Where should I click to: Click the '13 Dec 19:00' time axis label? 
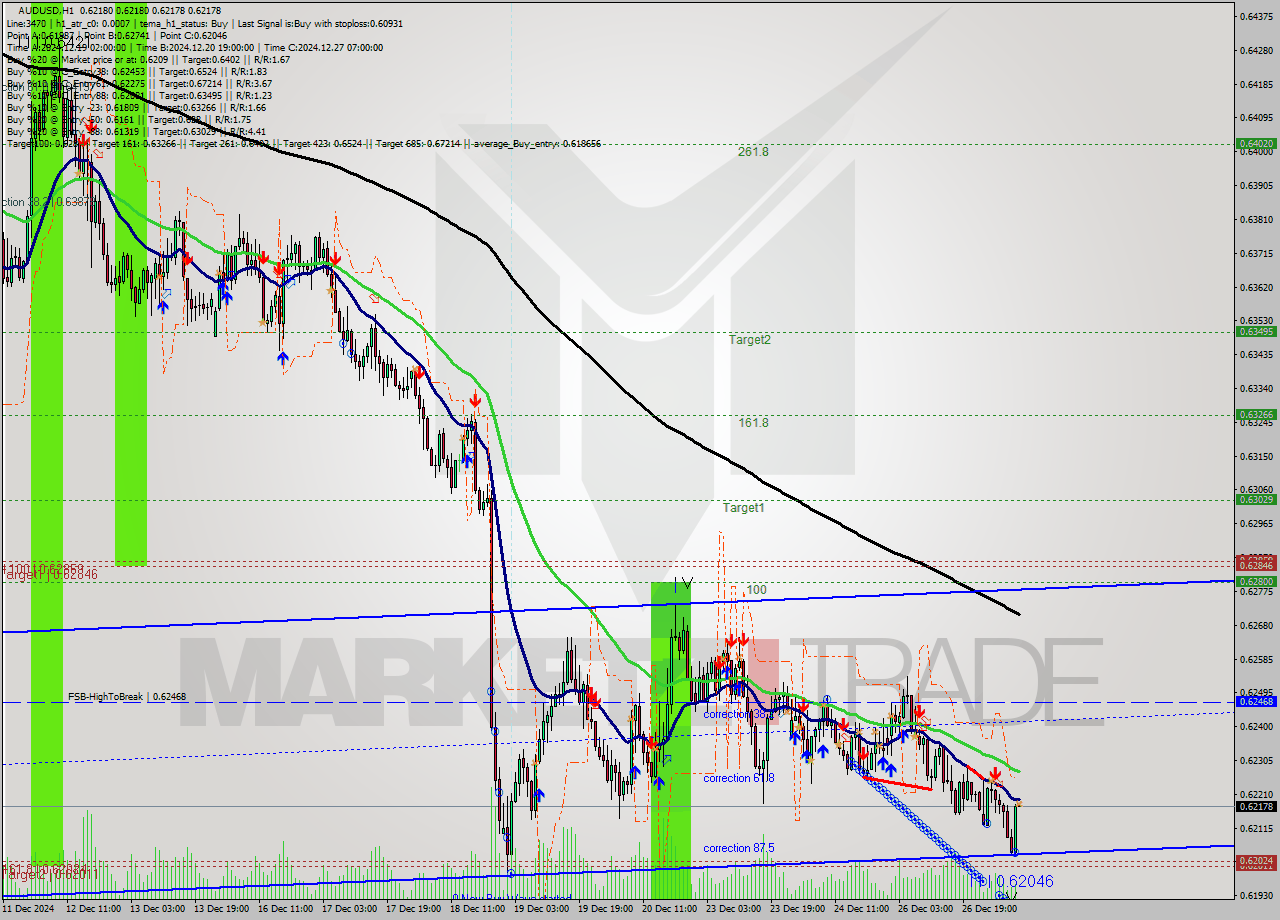coord(222,909)
